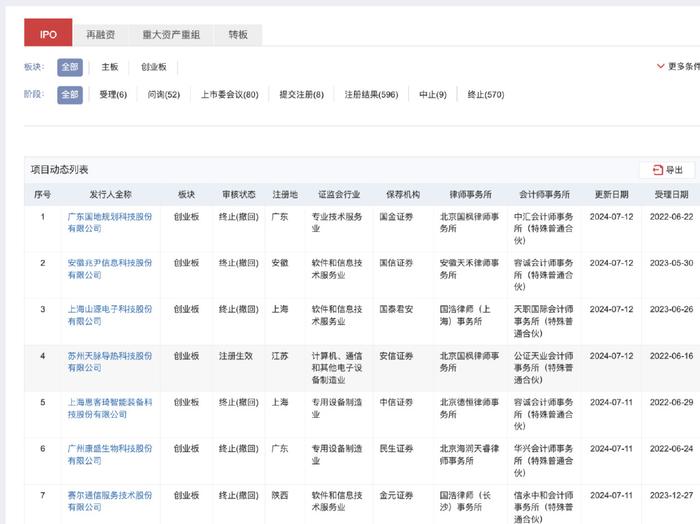Click 金元证券 sponsor cell

pos(396,495)
